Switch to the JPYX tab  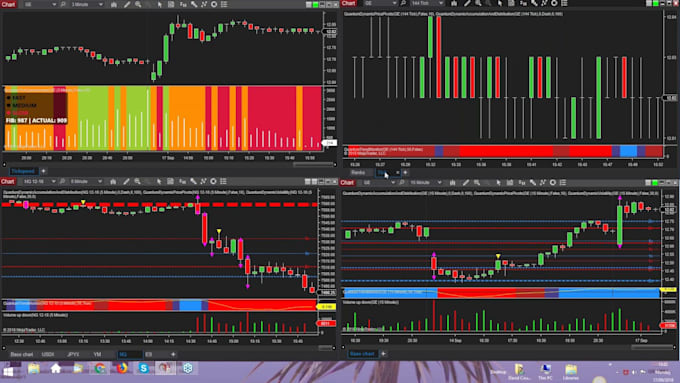click(x=73, y=354)
